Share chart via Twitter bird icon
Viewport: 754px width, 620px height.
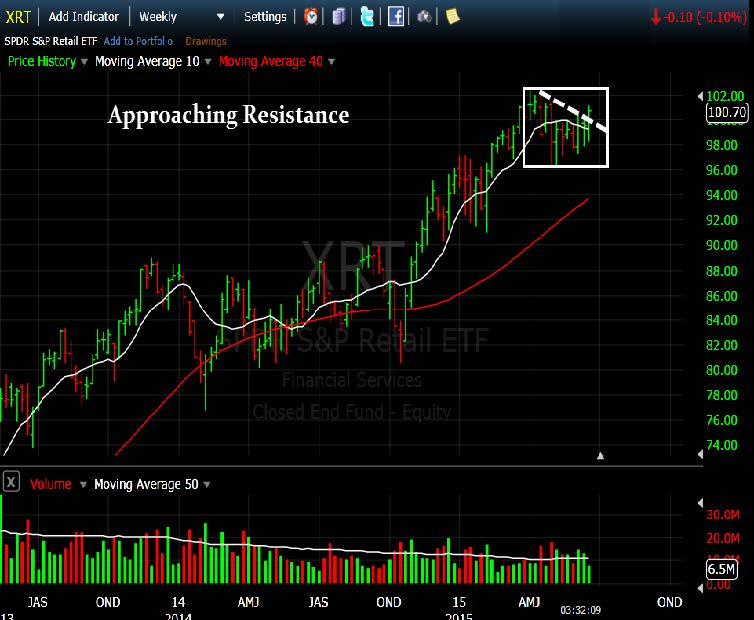tap(367, 17)
